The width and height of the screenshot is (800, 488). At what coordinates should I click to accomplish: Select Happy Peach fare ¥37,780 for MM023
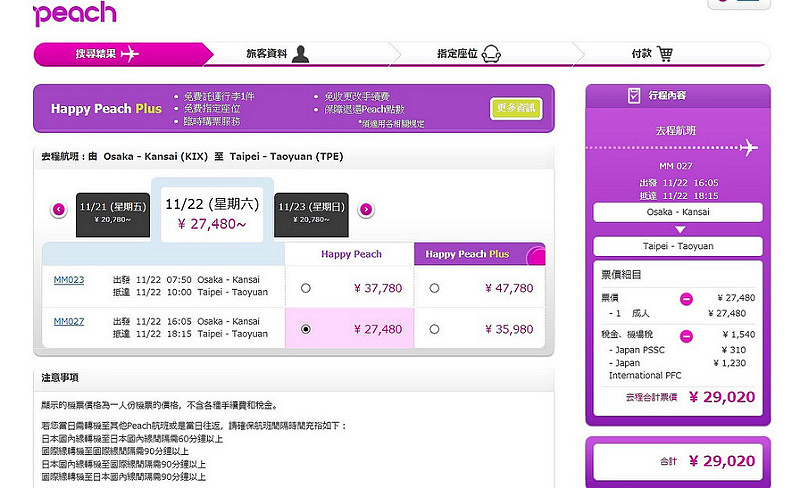(x=306, y=288)
